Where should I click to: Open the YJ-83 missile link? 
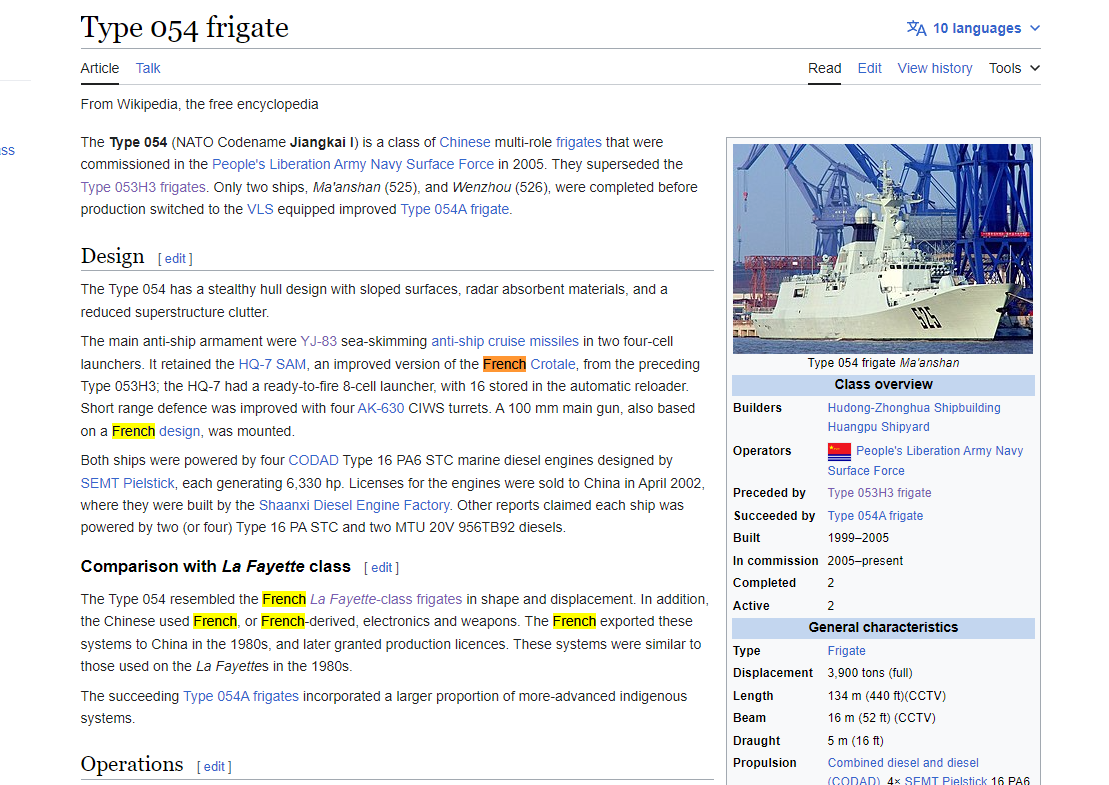pyautogui.click(x=318, y=342)
